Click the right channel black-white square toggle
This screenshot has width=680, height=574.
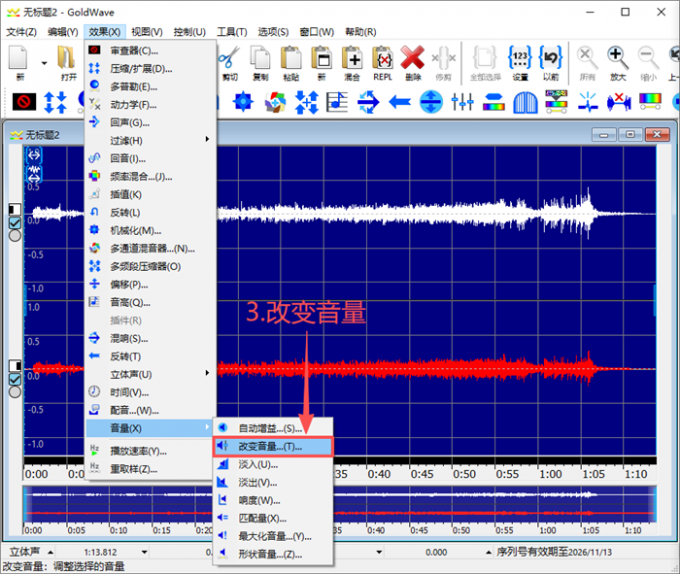pos(15,365)
